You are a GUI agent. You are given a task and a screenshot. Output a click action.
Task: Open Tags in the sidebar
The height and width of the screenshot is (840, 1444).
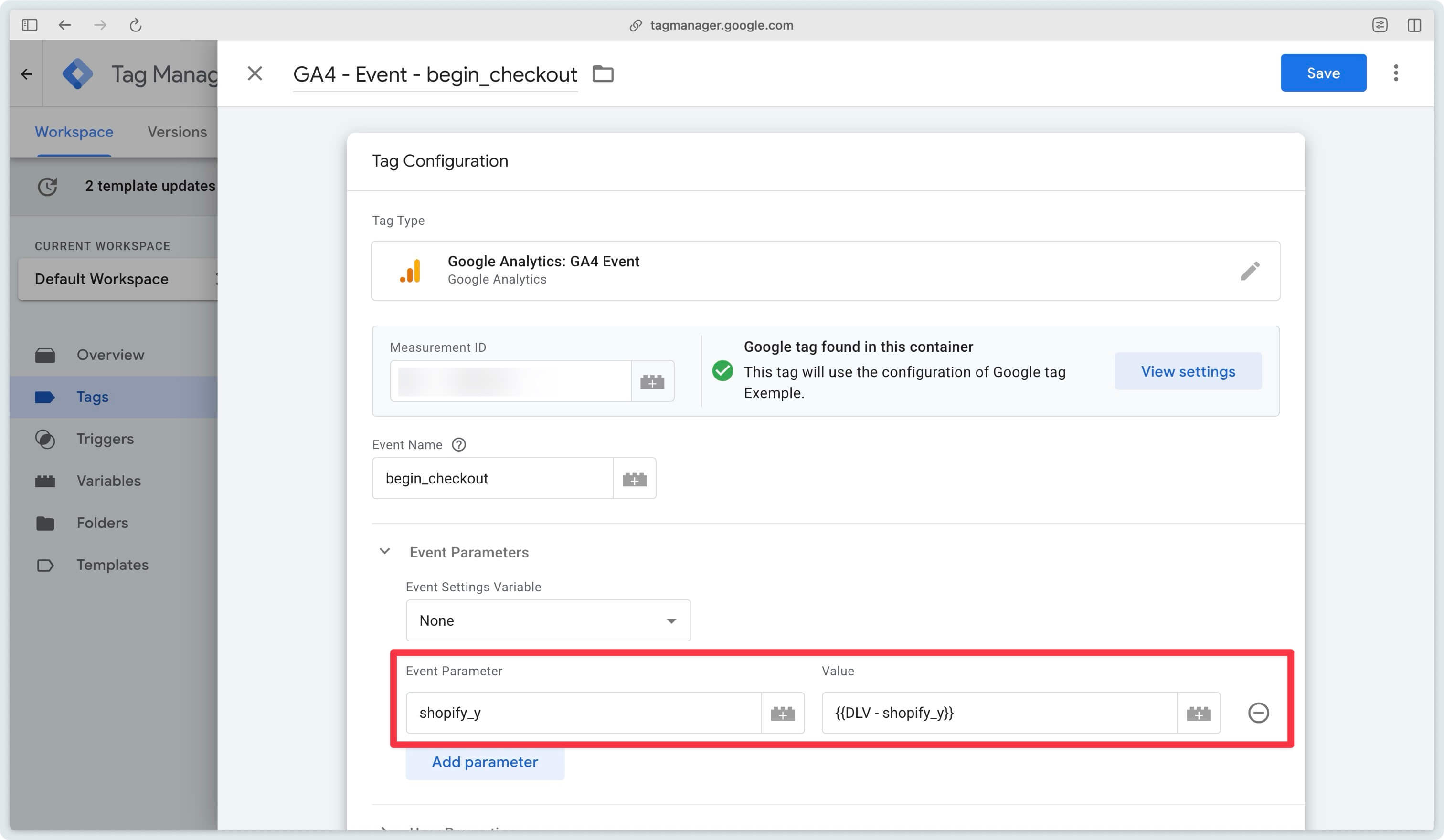click(114, 398)
